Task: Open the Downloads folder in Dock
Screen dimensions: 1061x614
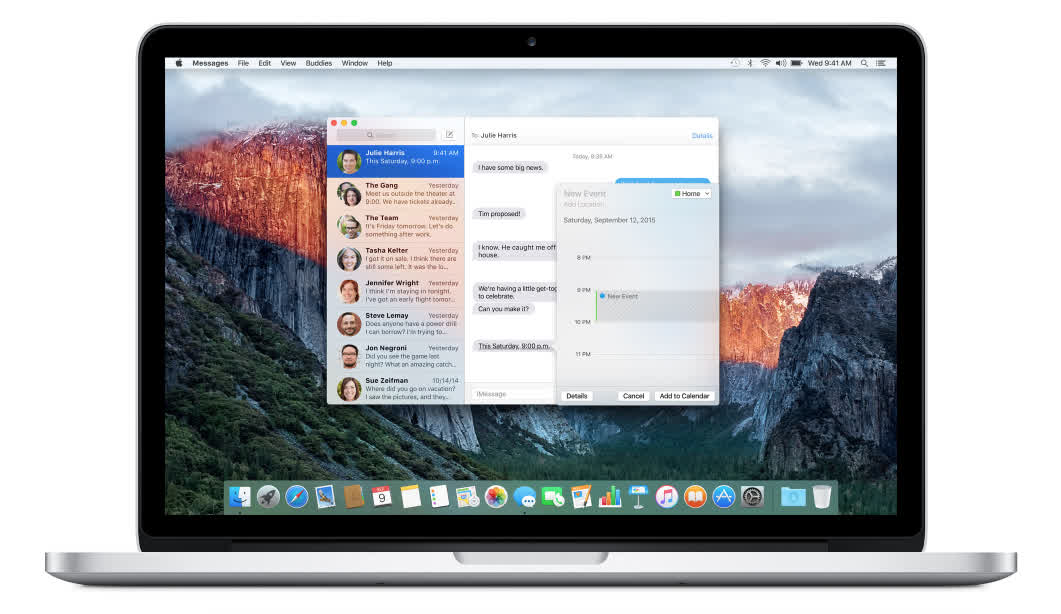Action: (793, 498)
